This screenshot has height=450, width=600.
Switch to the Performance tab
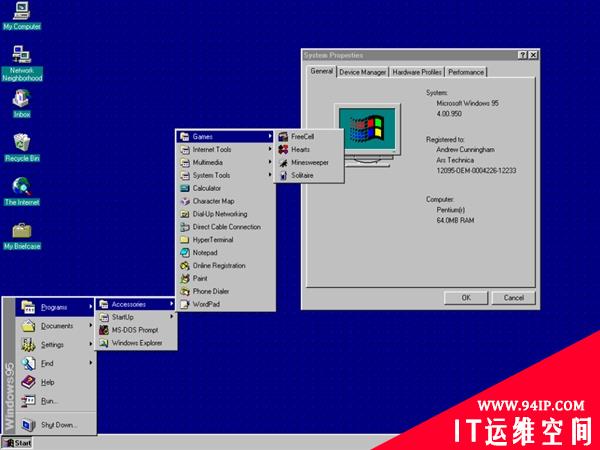(466, 72)
